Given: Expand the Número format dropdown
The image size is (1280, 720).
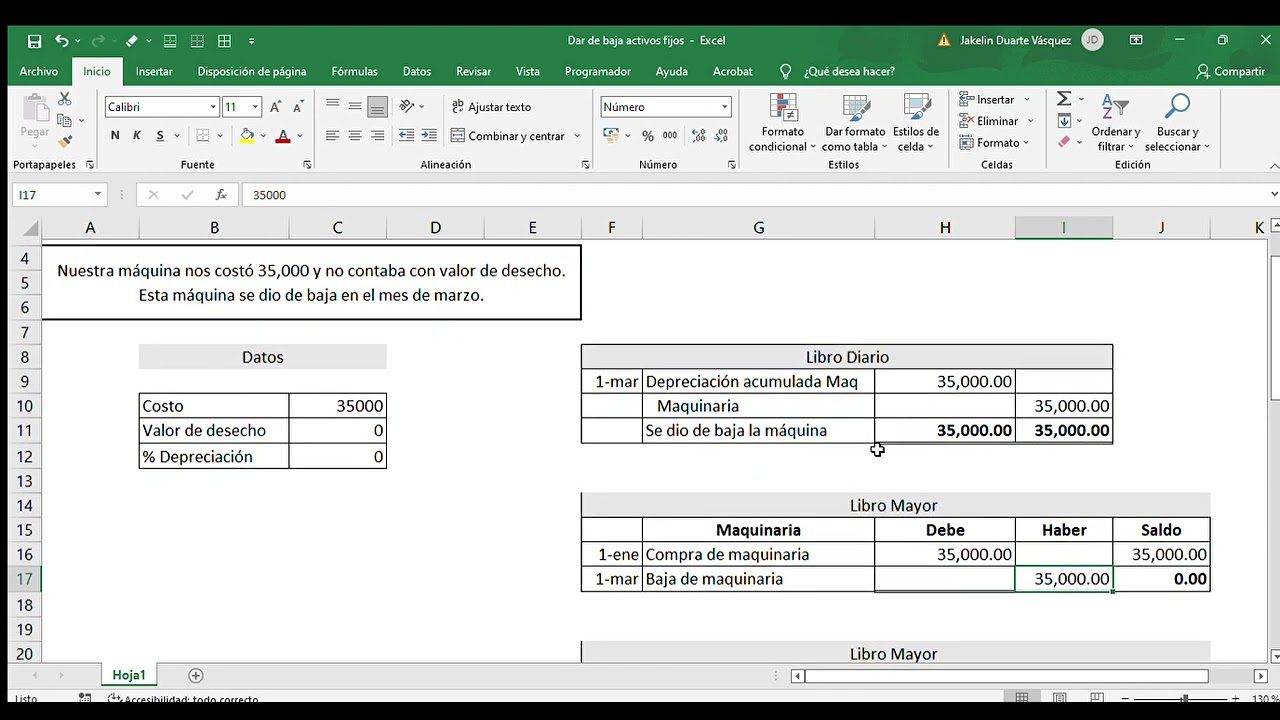Looking at the screenshot, I should pyautogui.click(x=725, y=107).
